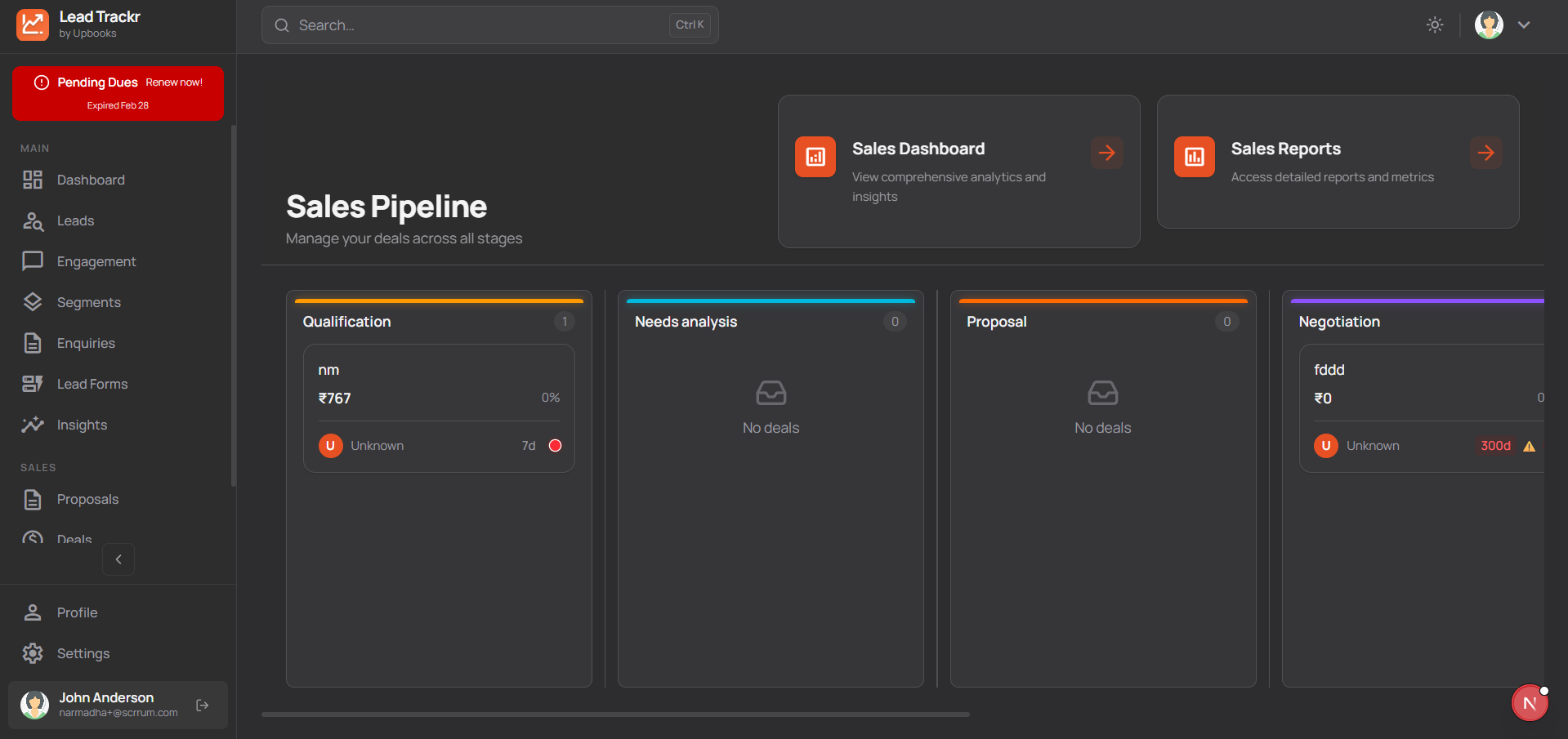This screenshot has width=1568, height=739.
Task: Go to Settings in the sidebar
Action: coord(83,653)
